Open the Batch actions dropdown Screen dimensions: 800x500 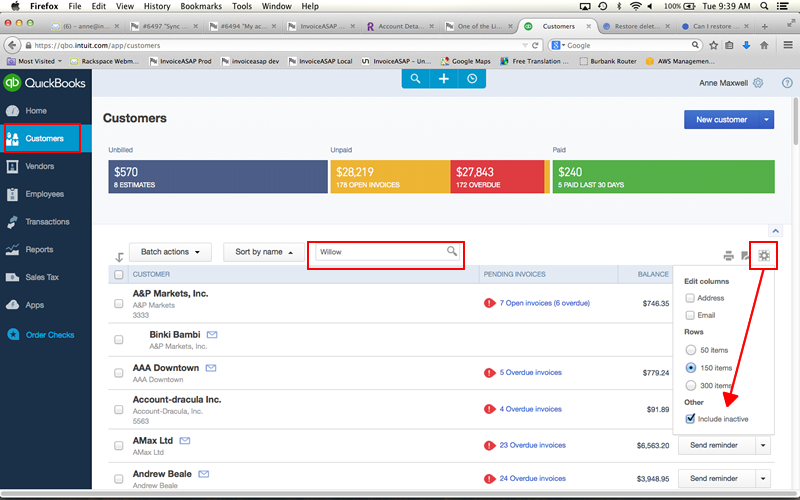(x=170, y=252)
